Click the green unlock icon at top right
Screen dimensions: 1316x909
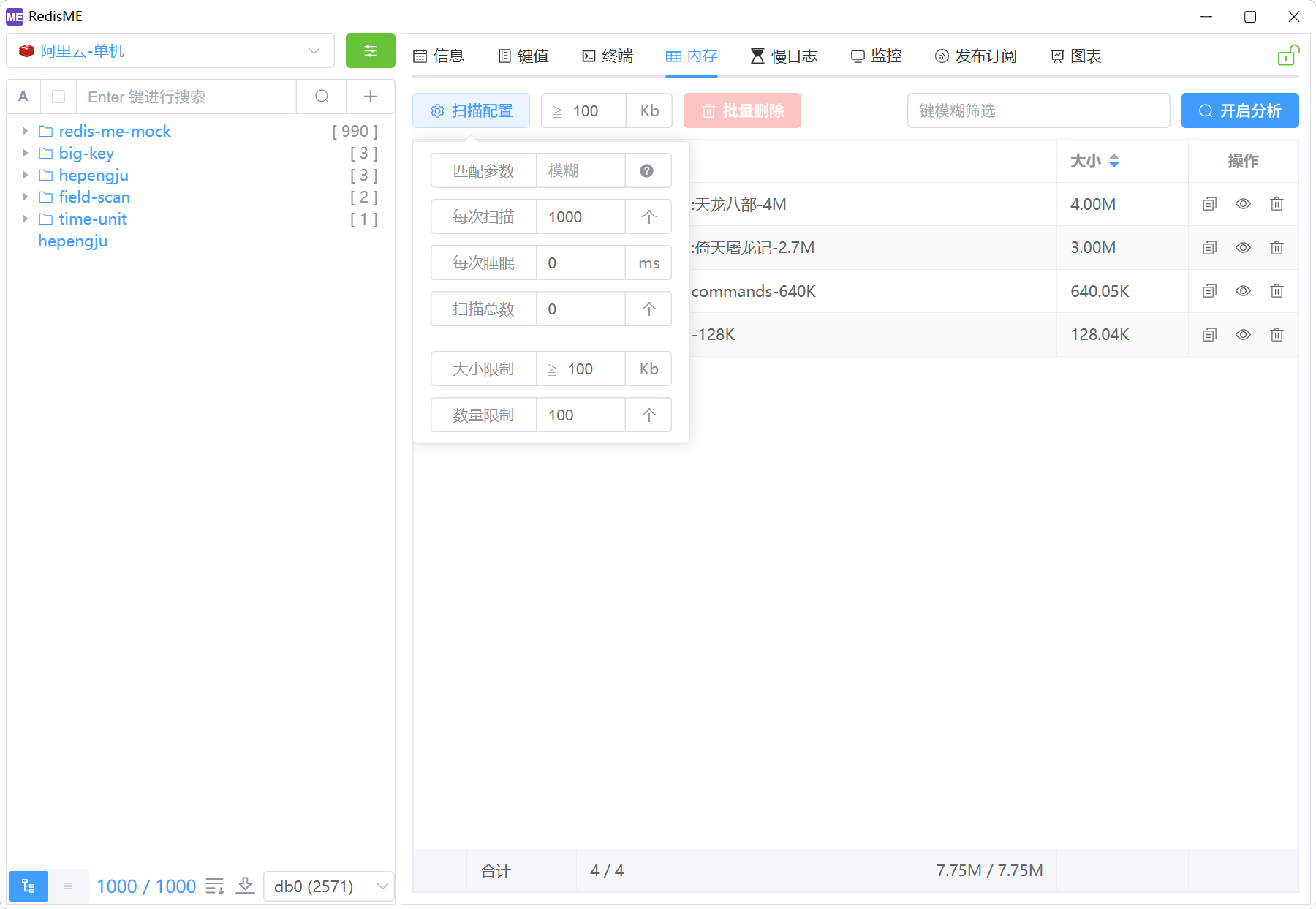click(1287, 56)
